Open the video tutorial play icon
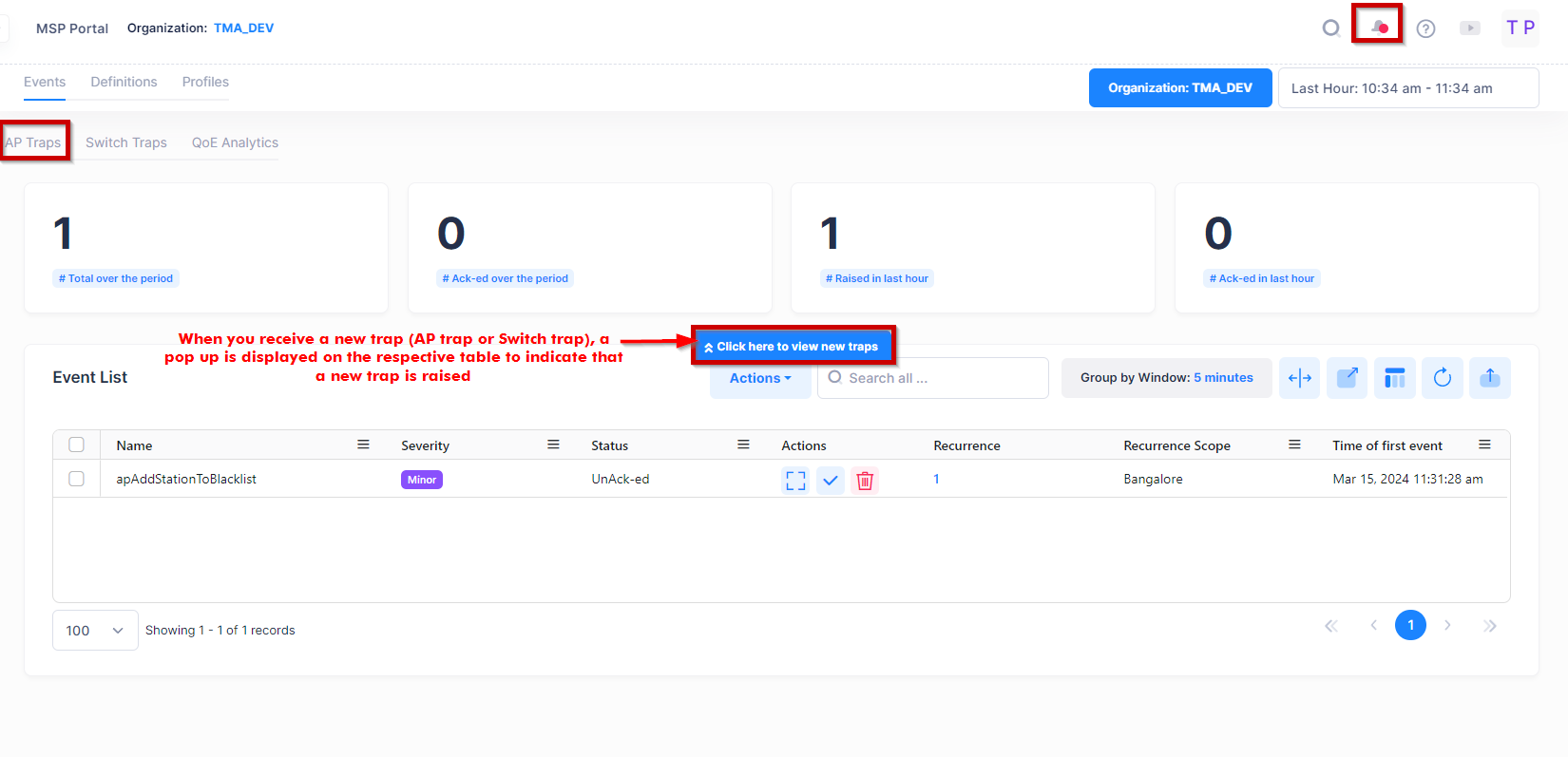This screenshot has width=1568, height=757. click(1469, 28)
